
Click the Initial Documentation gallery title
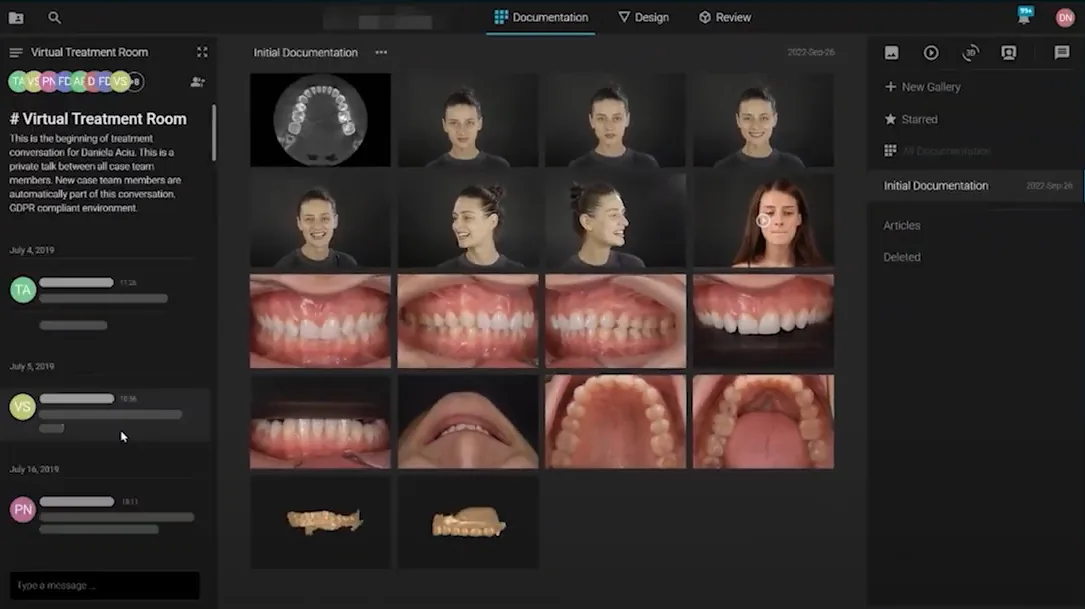click(x=305, y=53)
